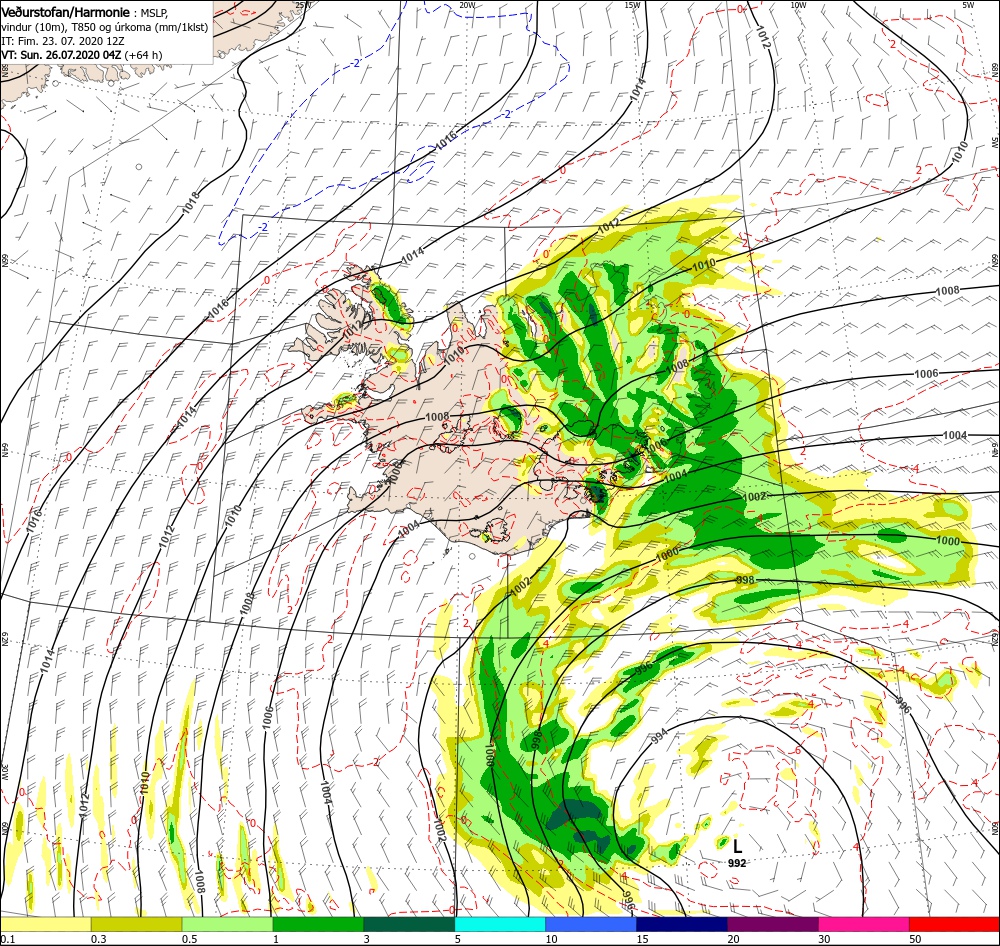The width and height of the screenshot is (1000, 946).
Task: Pick the navy 15–20 legend swatch
Action: click(x=682, y=924)
